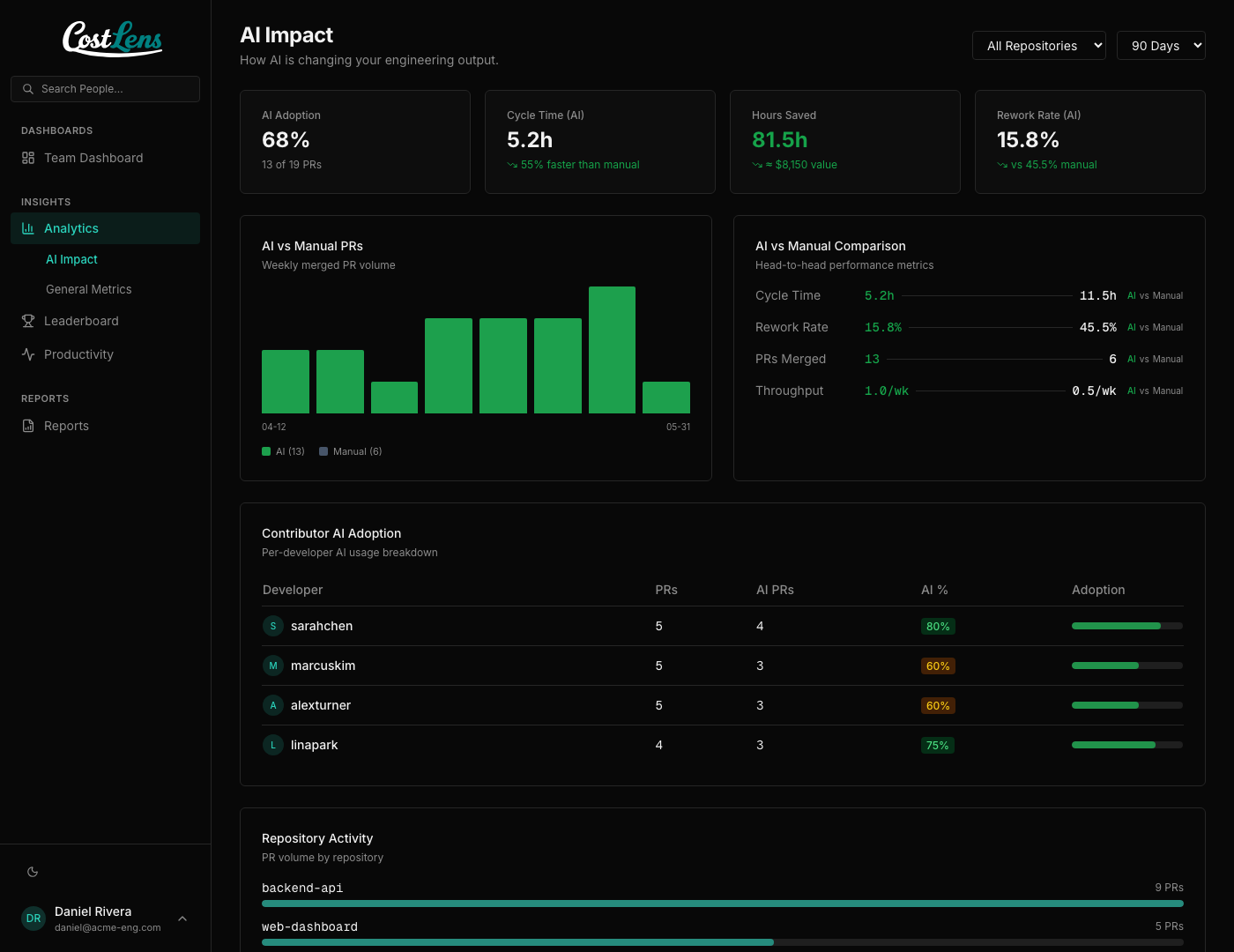Click the marcuskim developer name
The image size is (1234, 952).
323,666
